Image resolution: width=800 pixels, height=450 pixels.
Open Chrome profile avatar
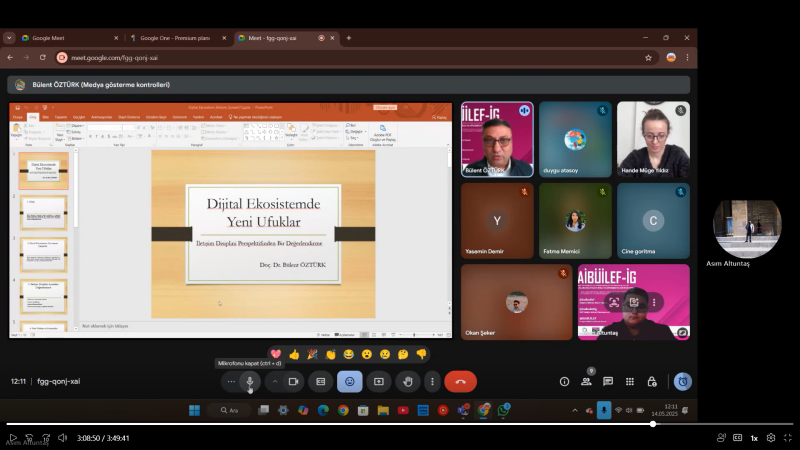(x=671, y=58)
